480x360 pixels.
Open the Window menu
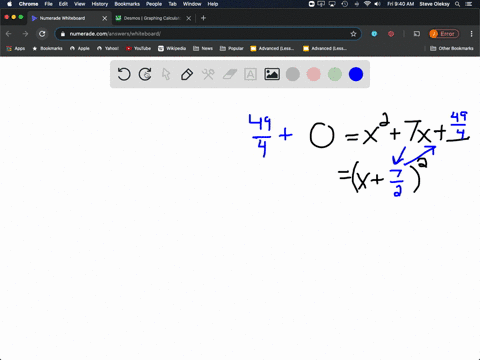192,4
